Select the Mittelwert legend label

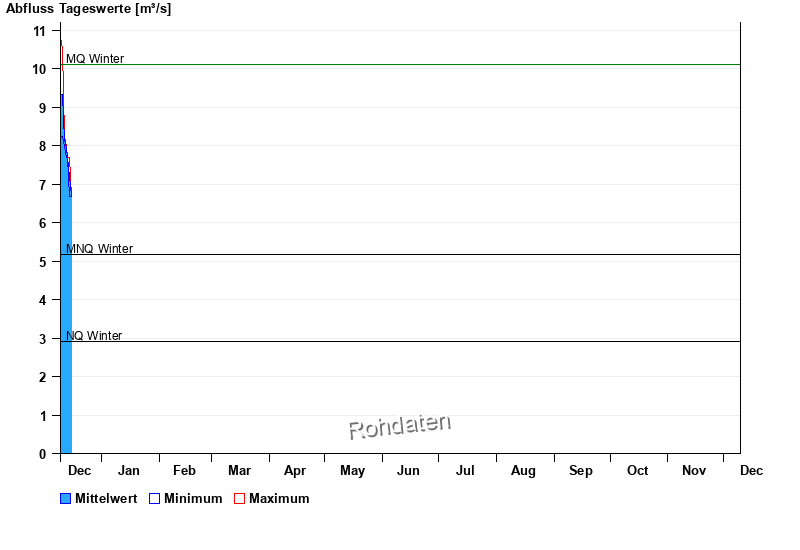tap(106, 499)
